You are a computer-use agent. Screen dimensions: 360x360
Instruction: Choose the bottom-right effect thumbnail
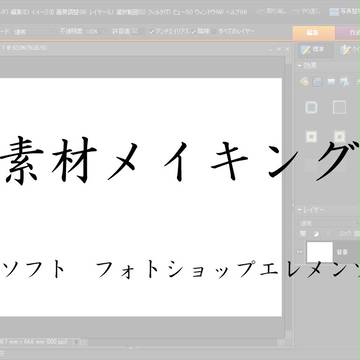(x=339, y=136)
